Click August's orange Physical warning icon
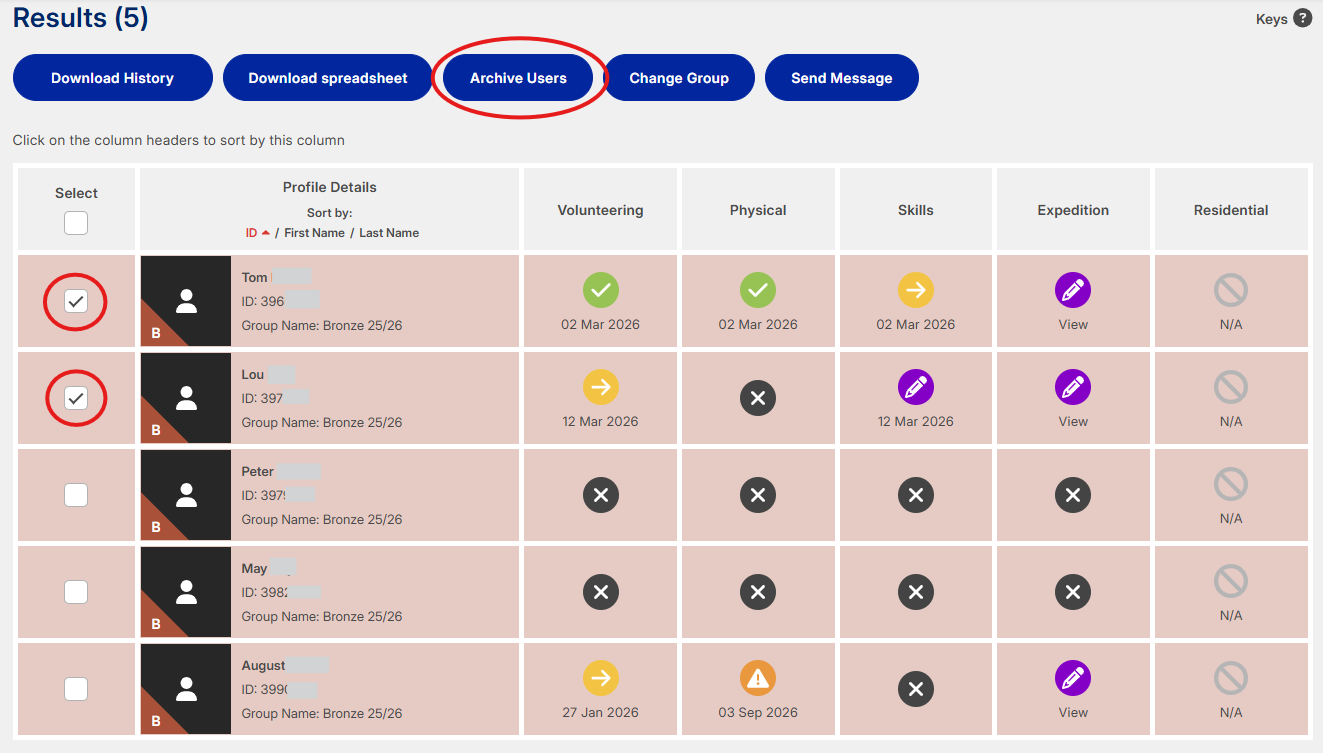This screenshot has width=1323, height=753. point(758,678)
